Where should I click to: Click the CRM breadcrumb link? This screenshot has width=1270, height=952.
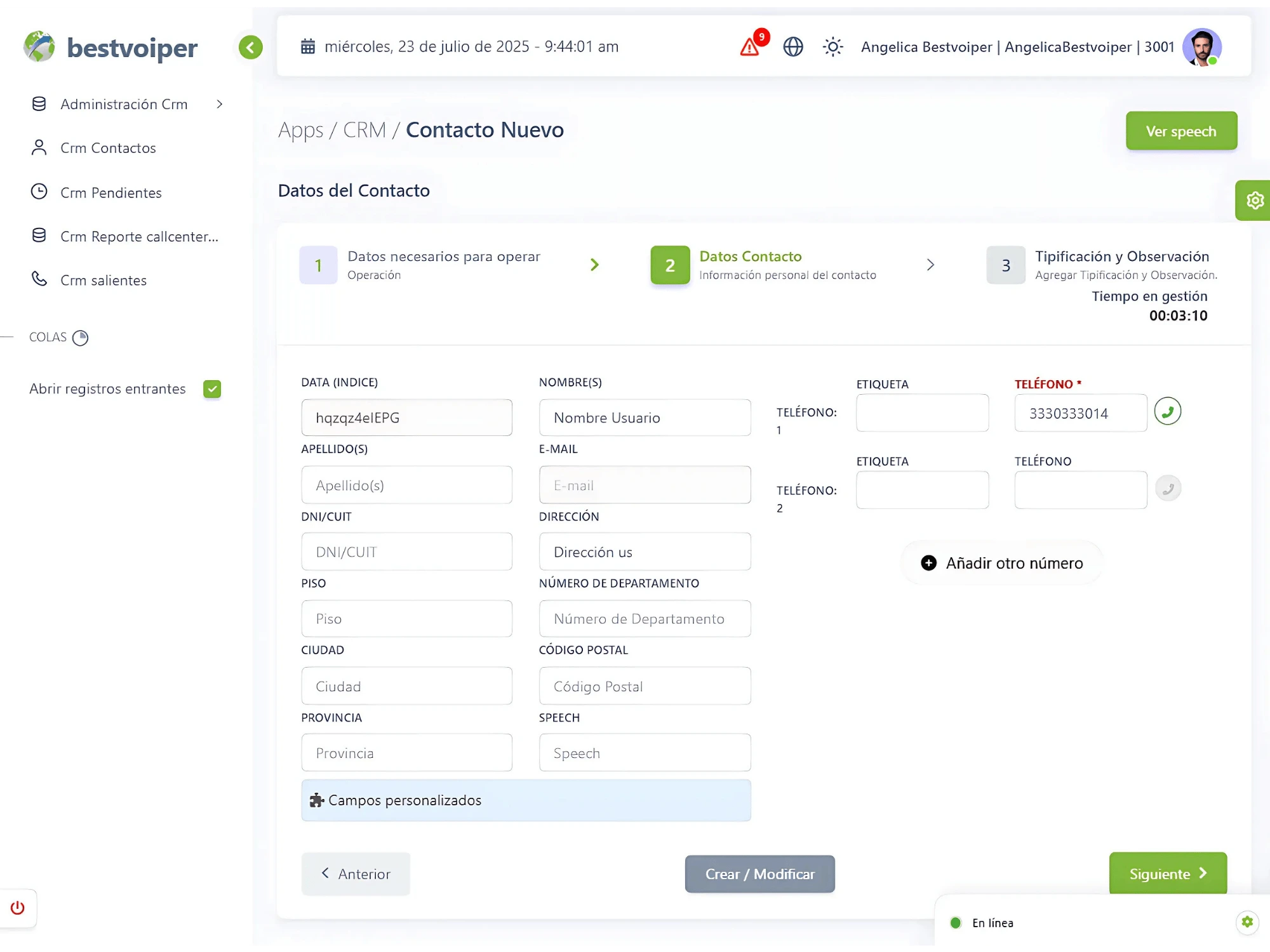[x=364, y=130]
